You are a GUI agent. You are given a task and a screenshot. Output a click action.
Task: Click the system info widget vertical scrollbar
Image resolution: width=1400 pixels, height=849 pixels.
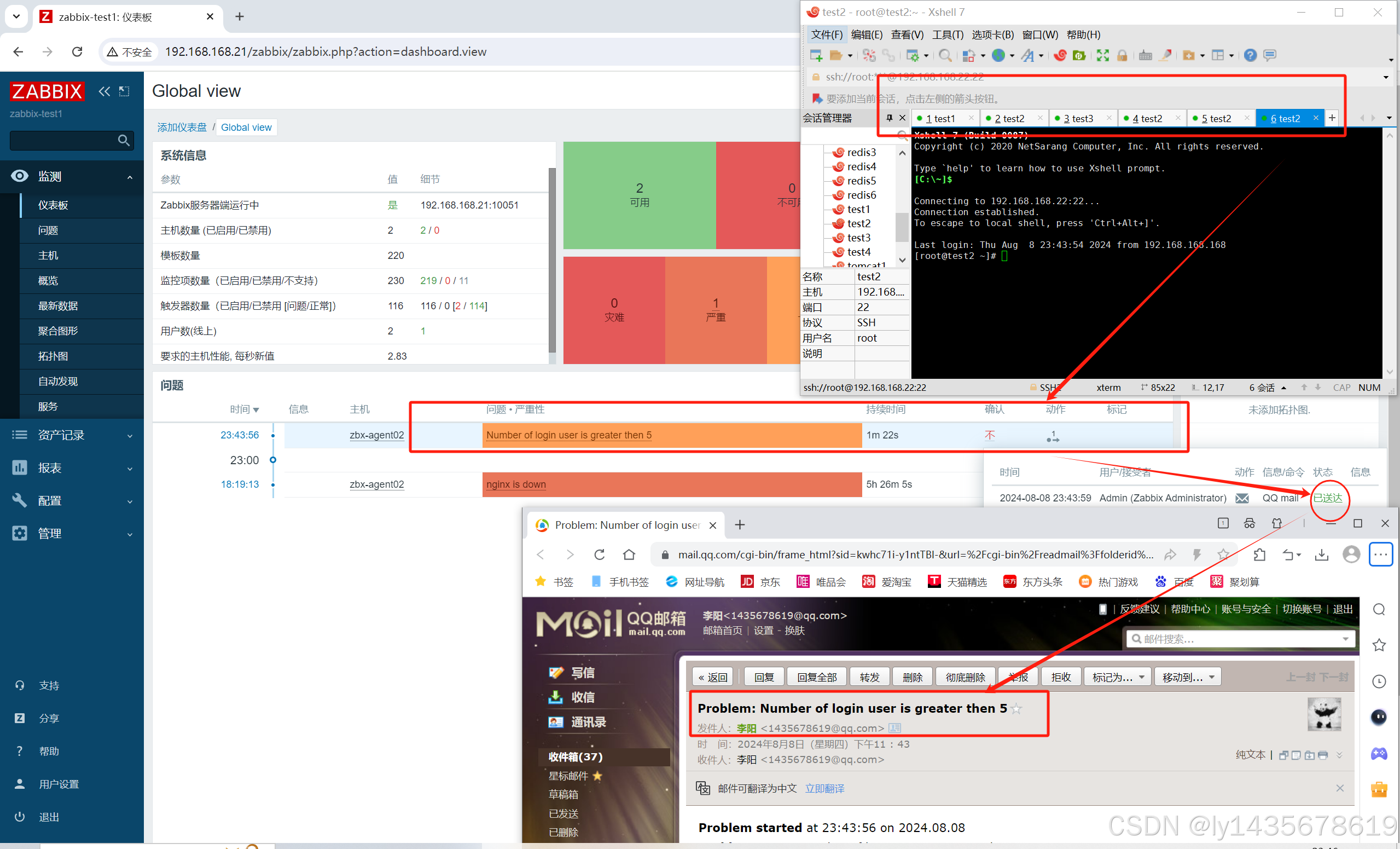point(551,259)
